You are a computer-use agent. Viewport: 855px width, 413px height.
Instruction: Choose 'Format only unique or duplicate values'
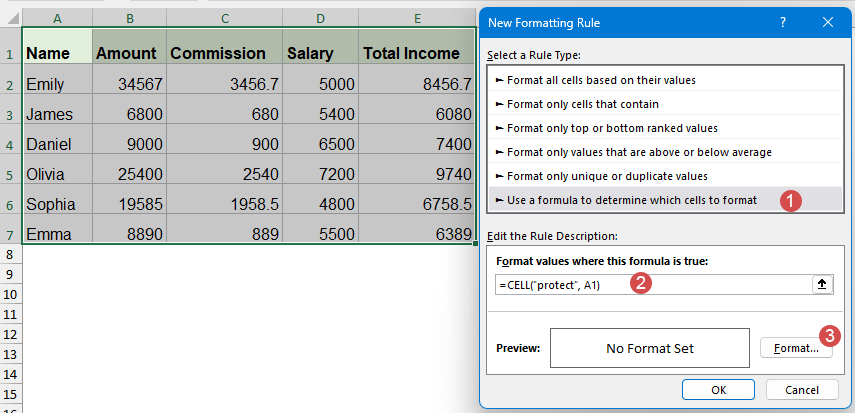coord(606,176)
